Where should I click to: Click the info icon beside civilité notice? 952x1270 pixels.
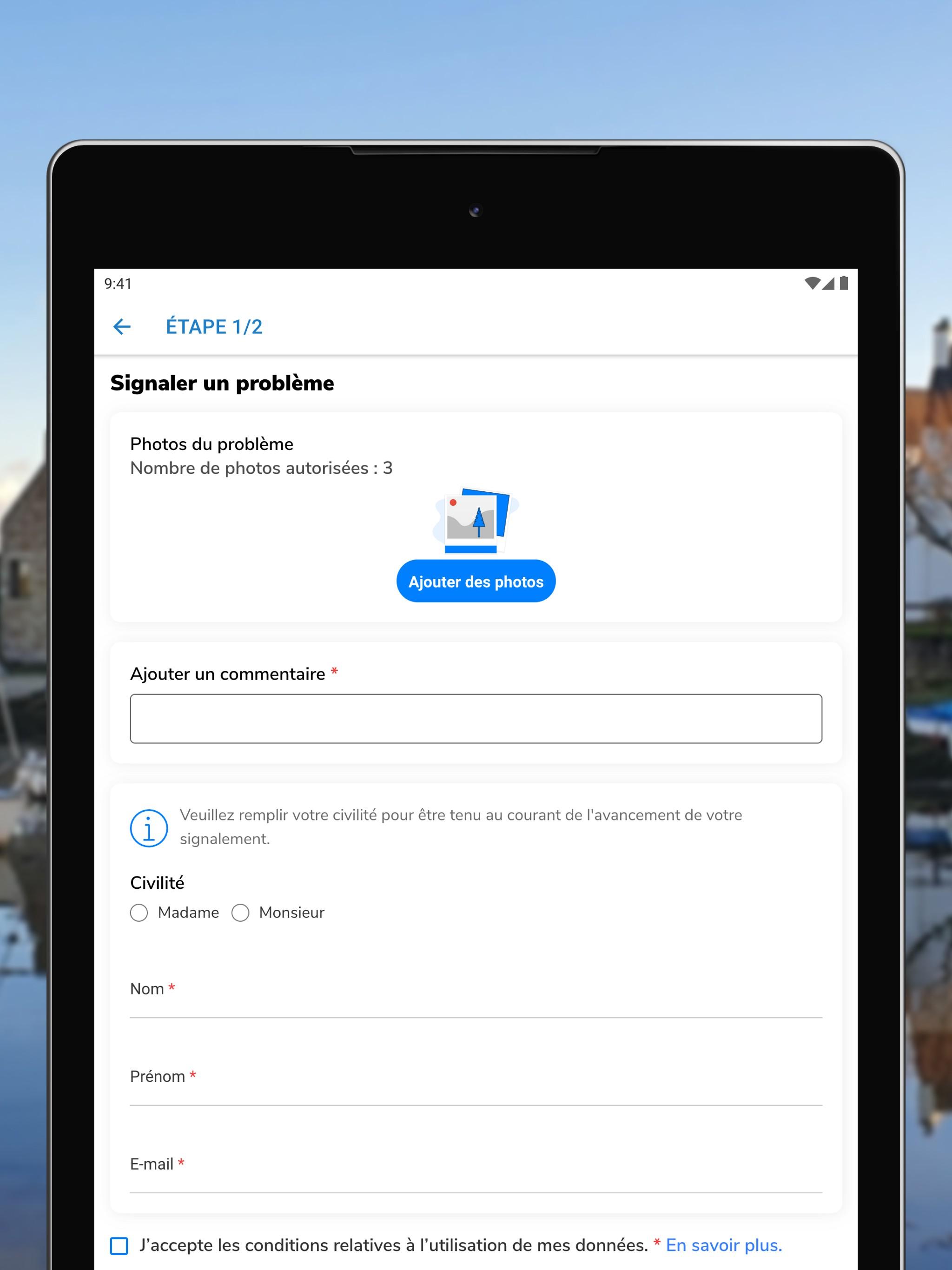[149, 828]
